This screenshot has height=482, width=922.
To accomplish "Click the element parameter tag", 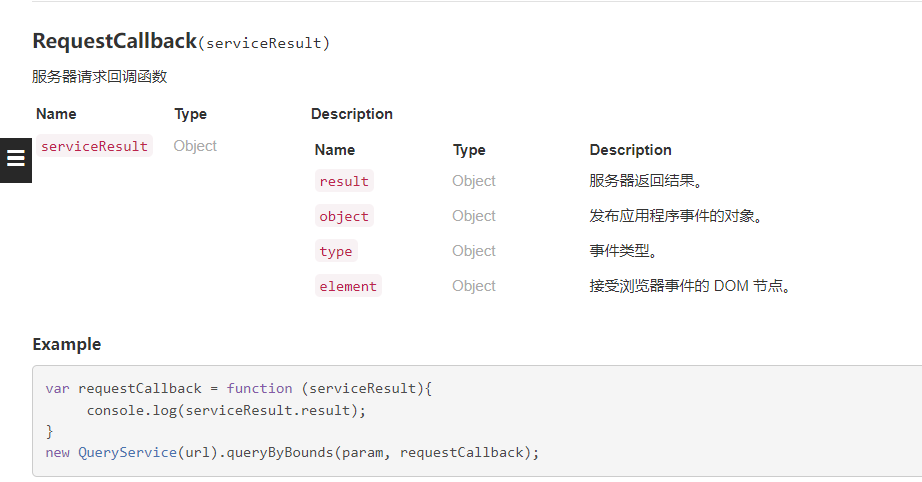I will click(348, 286).
